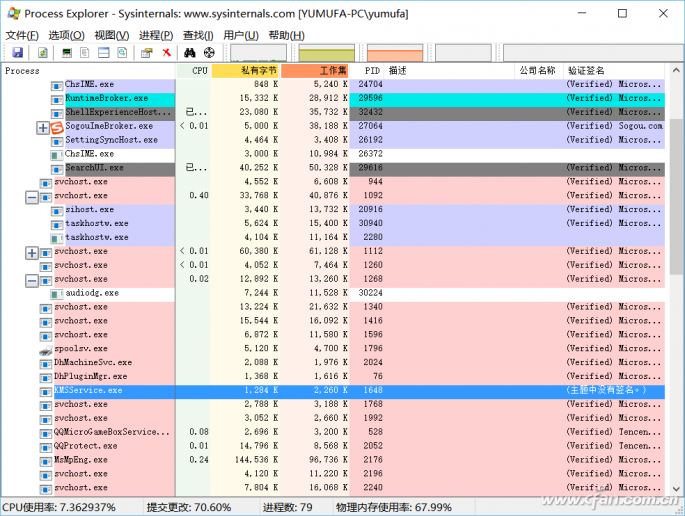Select the MsMpEng.exe process
685x516 pixels.
click(x=81, y=460)
